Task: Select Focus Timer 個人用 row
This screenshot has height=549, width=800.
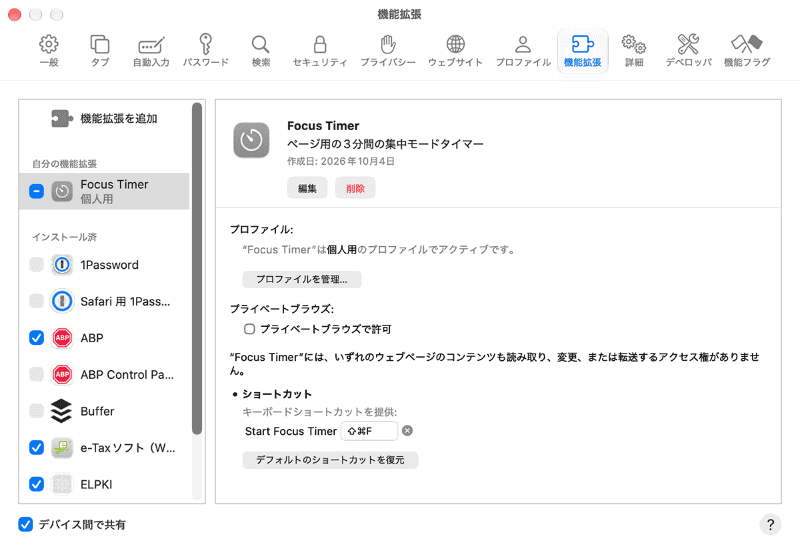Action: coord(104,191)
